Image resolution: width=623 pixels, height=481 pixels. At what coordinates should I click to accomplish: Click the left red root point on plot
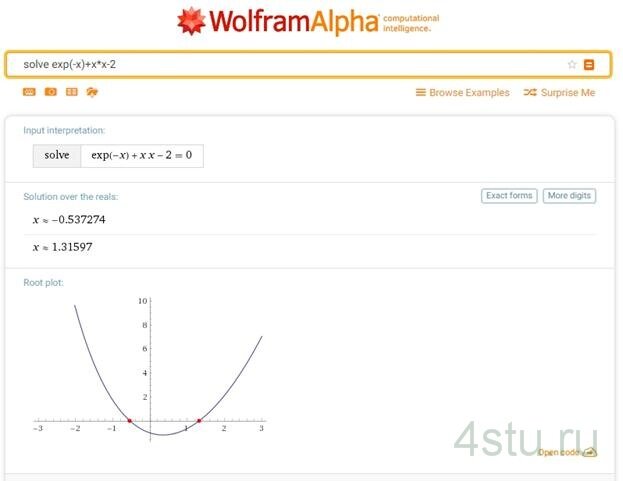tap(129, 421)
